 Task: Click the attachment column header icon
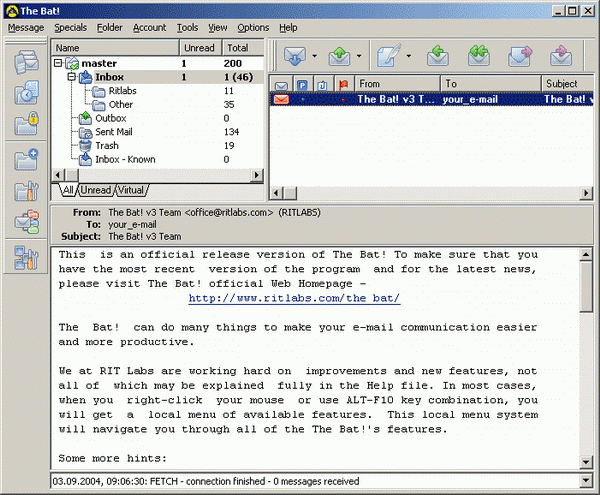323,84
